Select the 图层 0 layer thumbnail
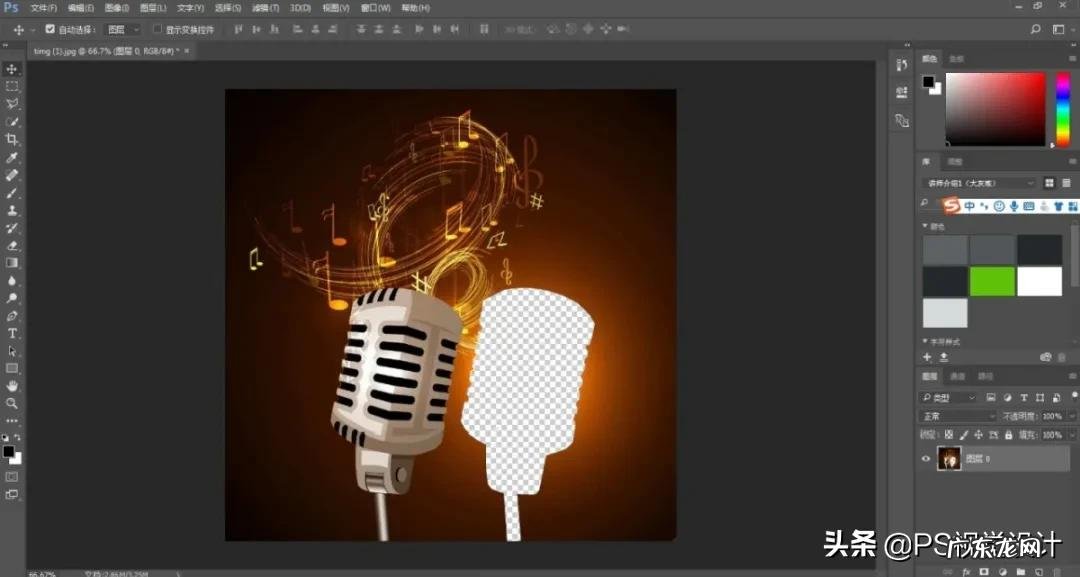The width and height of the screenshot is (1080, 577). (x=950, y=459)
